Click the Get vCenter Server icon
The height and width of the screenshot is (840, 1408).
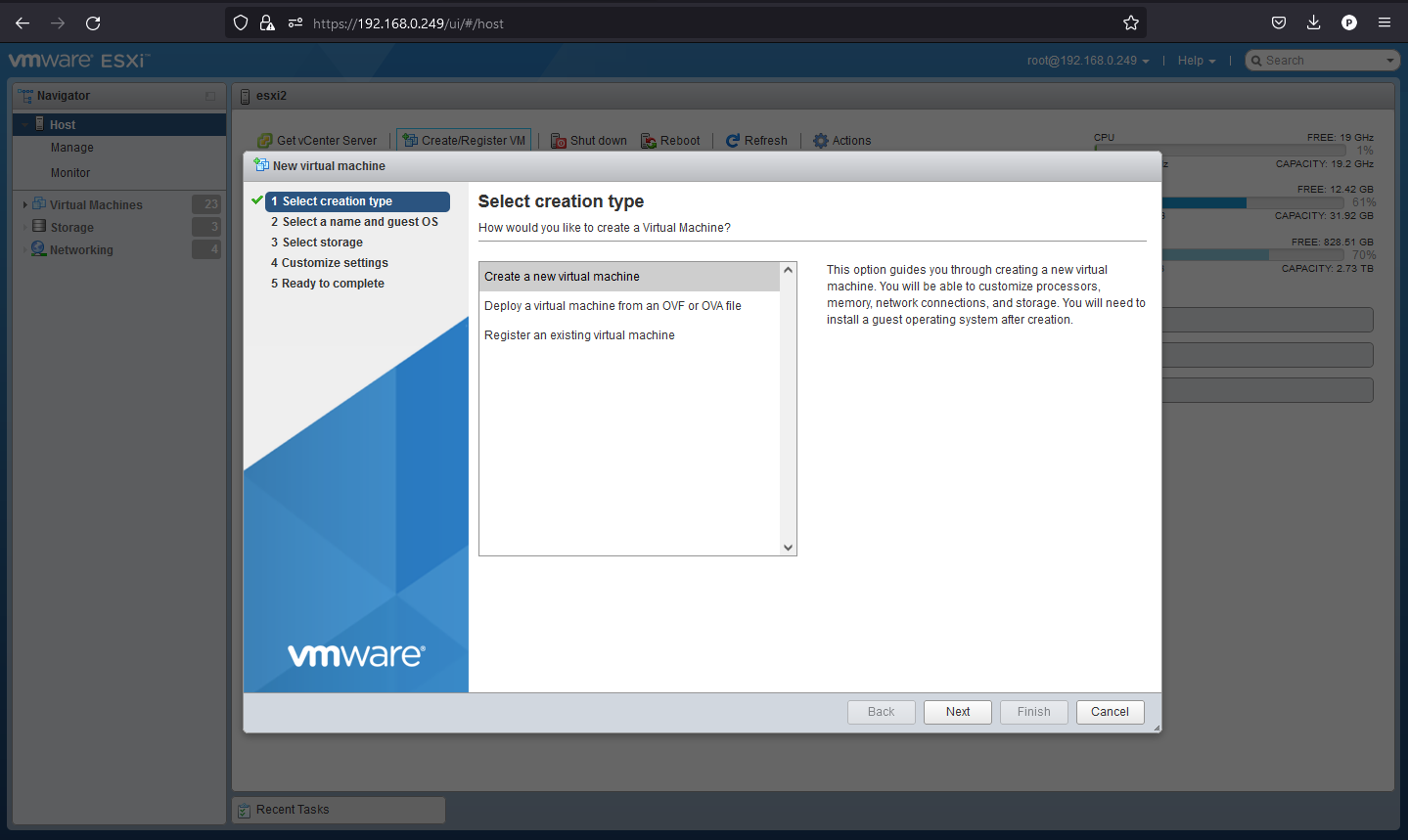coord(265,141)
